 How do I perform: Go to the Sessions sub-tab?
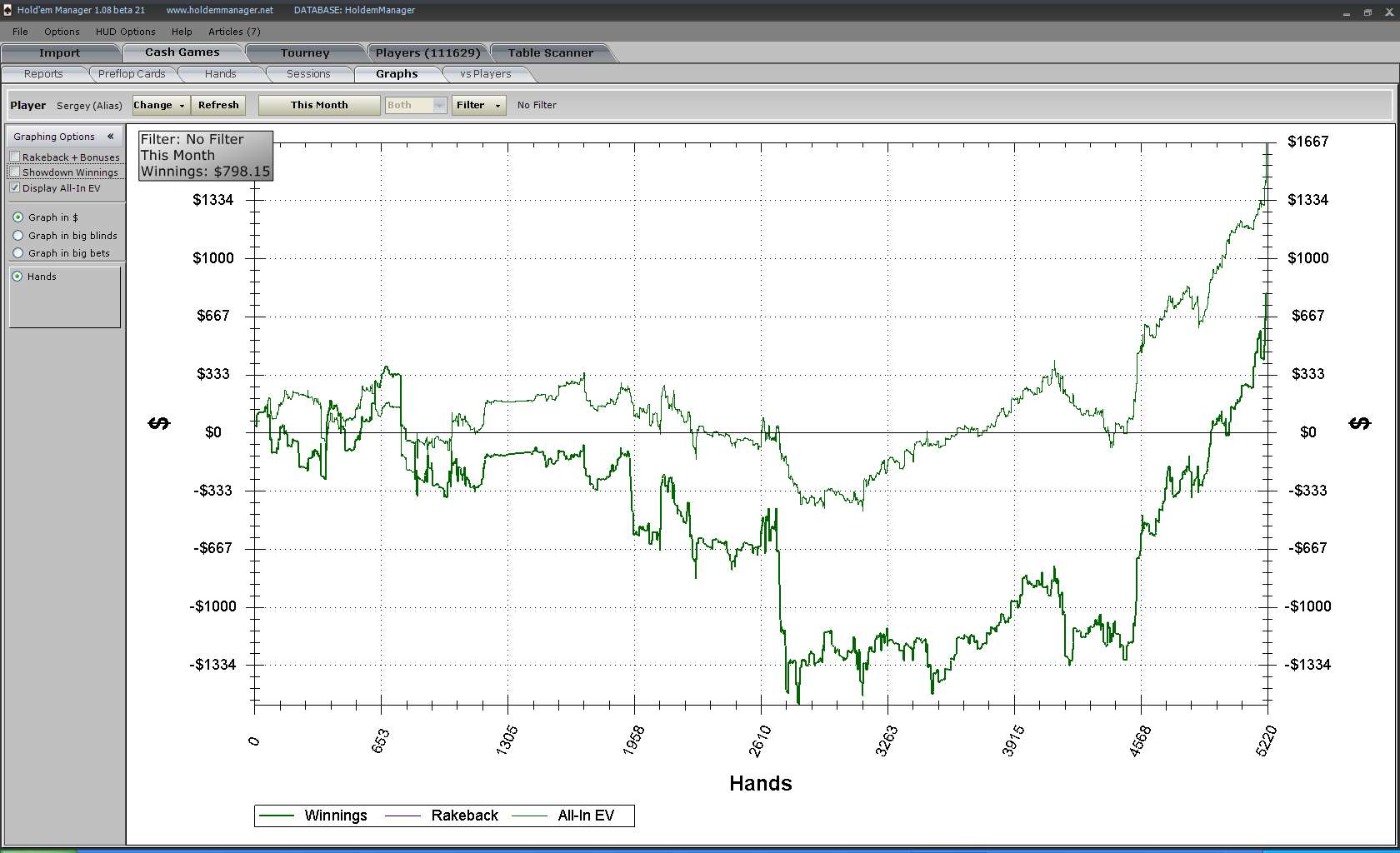click(308, 74)
